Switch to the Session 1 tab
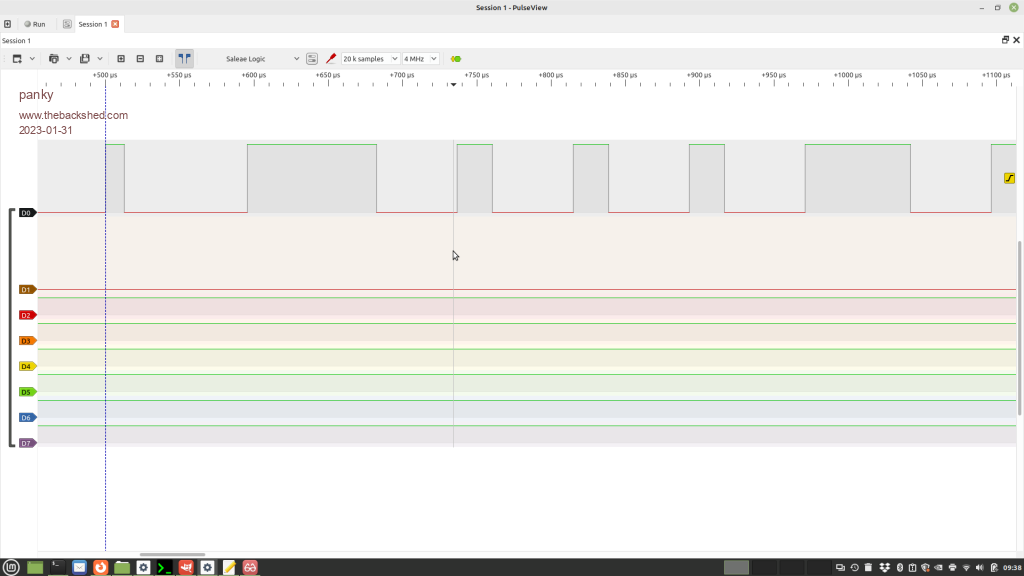Screen dimensions: 1024x576 click(91, 24)
